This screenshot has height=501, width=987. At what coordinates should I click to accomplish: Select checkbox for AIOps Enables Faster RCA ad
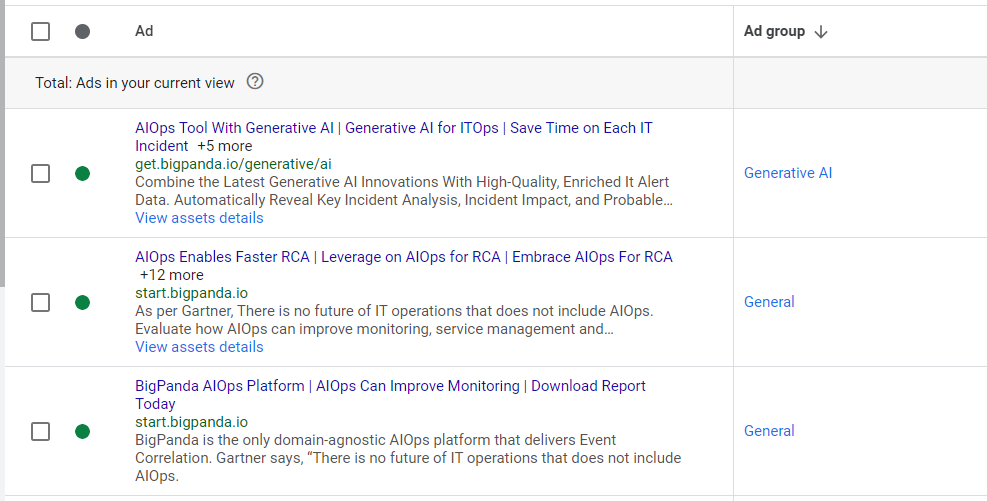point(40,302)
